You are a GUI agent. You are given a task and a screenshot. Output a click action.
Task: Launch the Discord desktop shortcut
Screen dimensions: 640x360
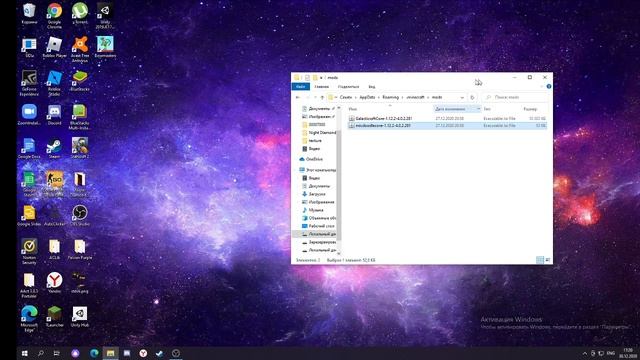coord(54,114)
